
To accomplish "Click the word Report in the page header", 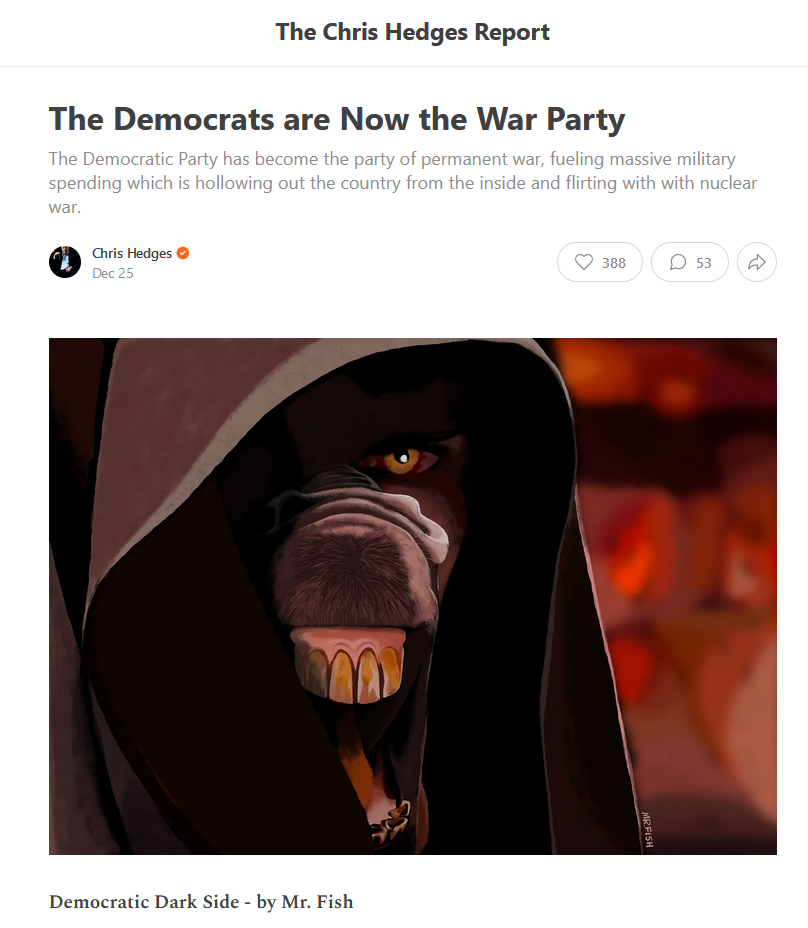I will (512, 32).
